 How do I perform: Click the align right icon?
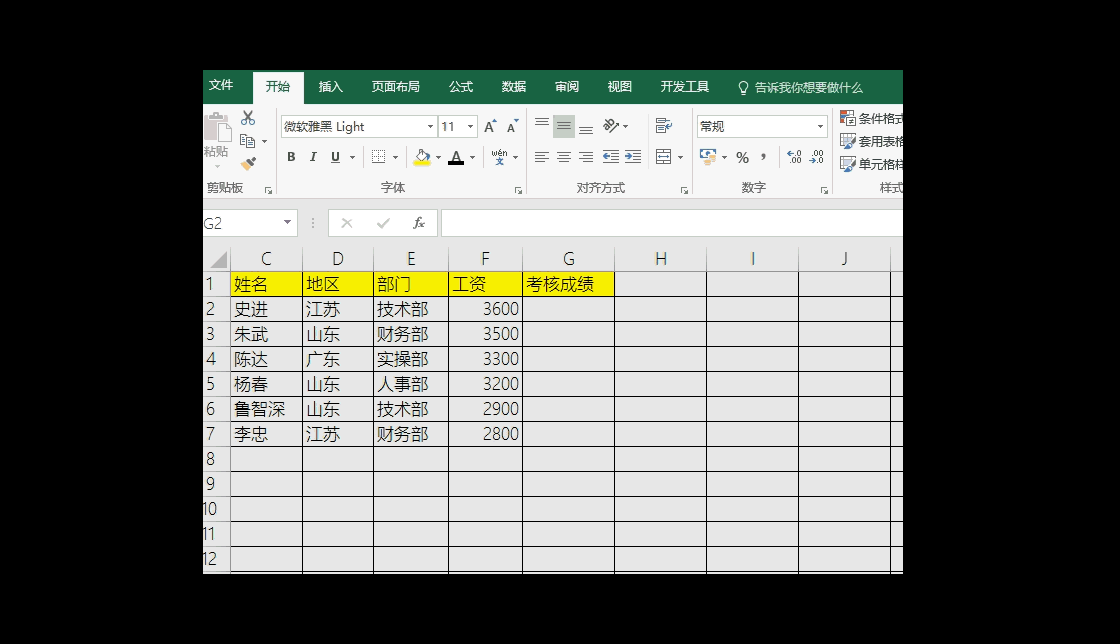click(x=586, y=157)
